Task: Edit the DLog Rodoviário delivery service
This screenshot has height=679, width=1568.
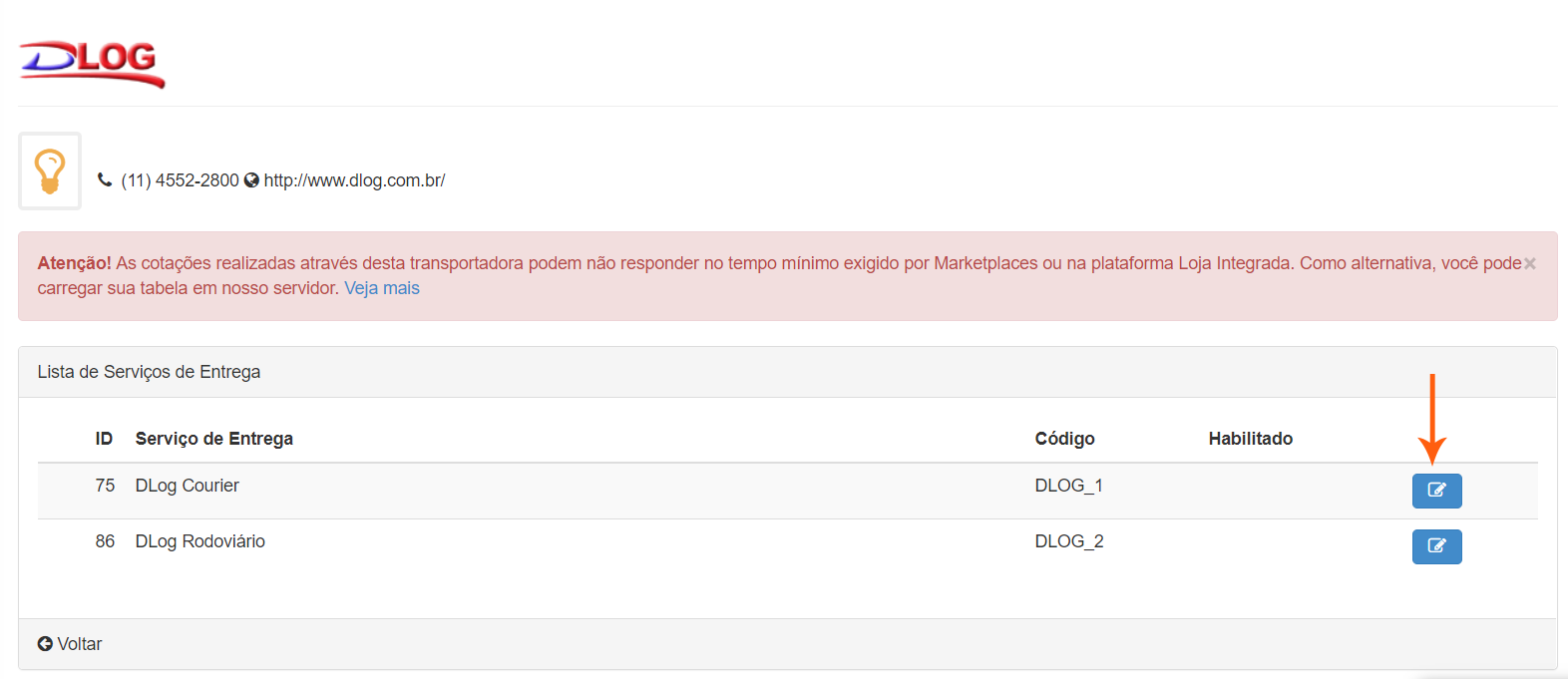Action: 1436,546
